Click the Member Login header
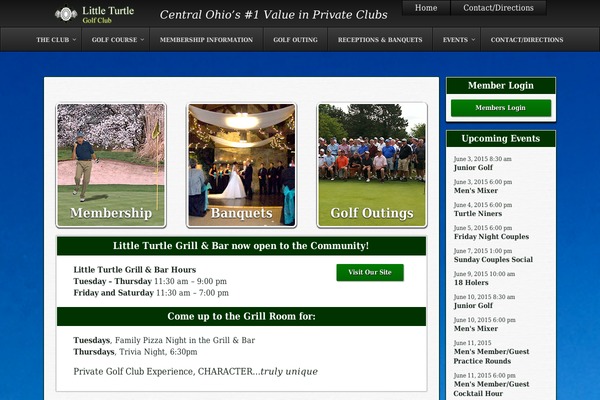 (x=501, y=85)
